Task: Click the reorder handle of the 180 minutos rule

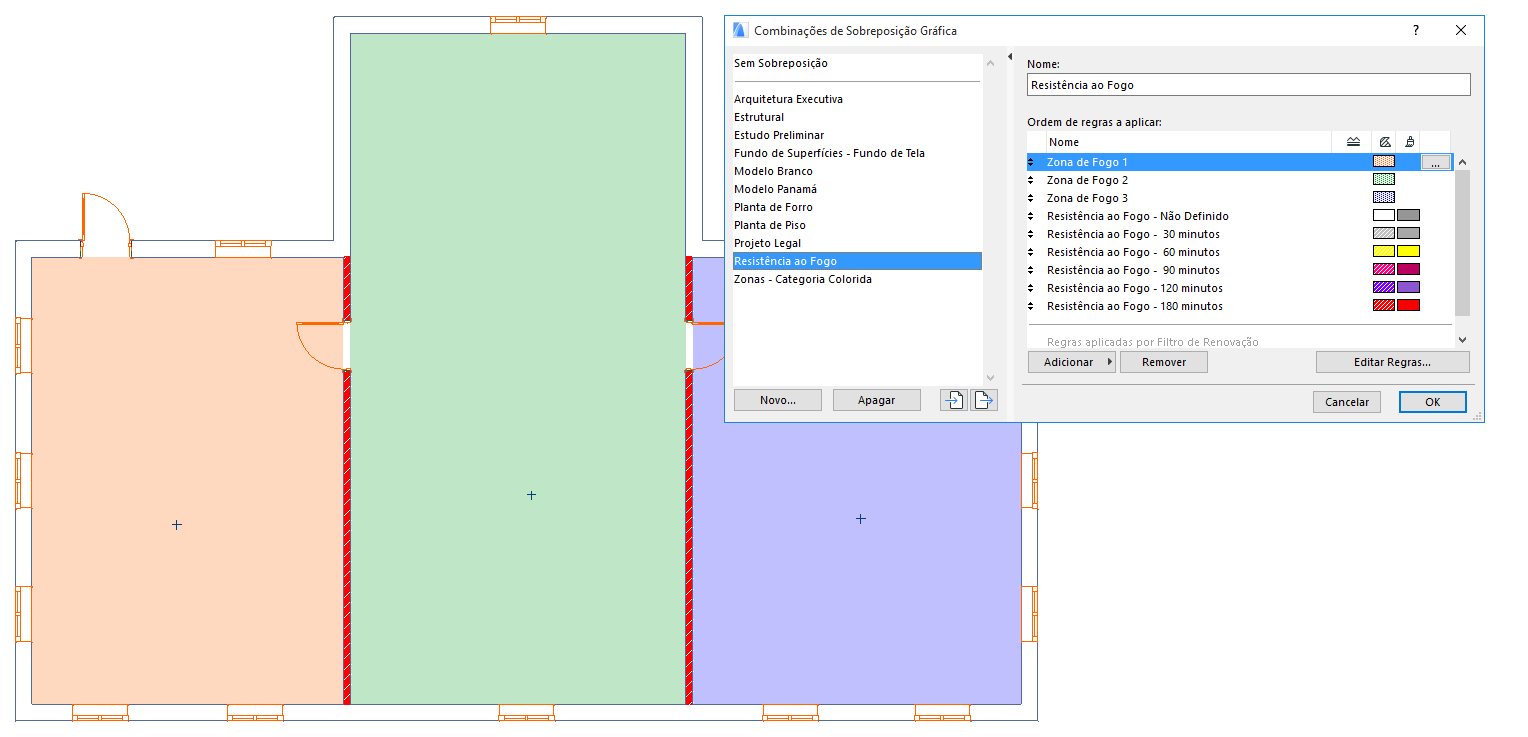Action: point(1031,306)
